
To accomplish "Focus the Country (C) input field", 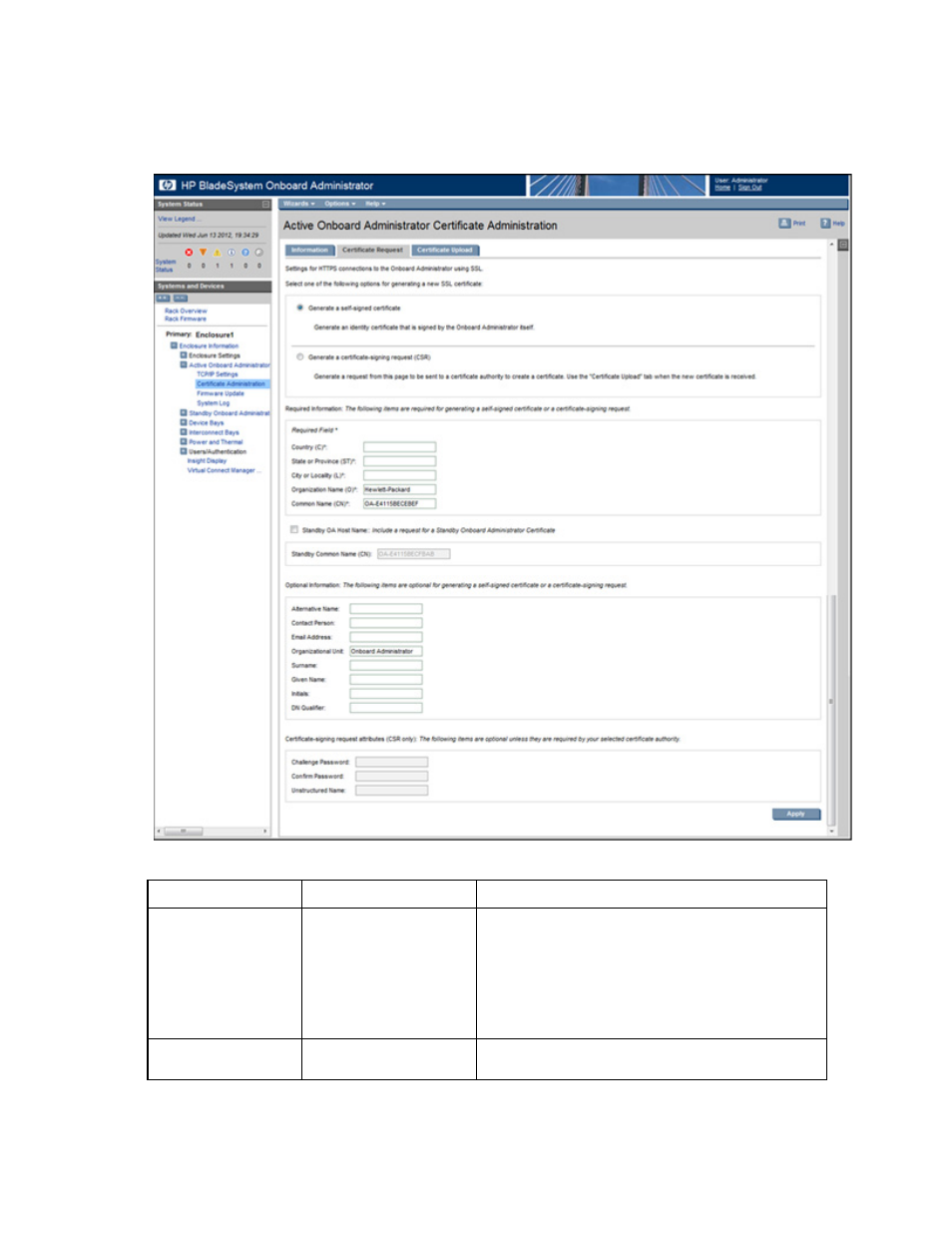I will (x=399, y=447).
